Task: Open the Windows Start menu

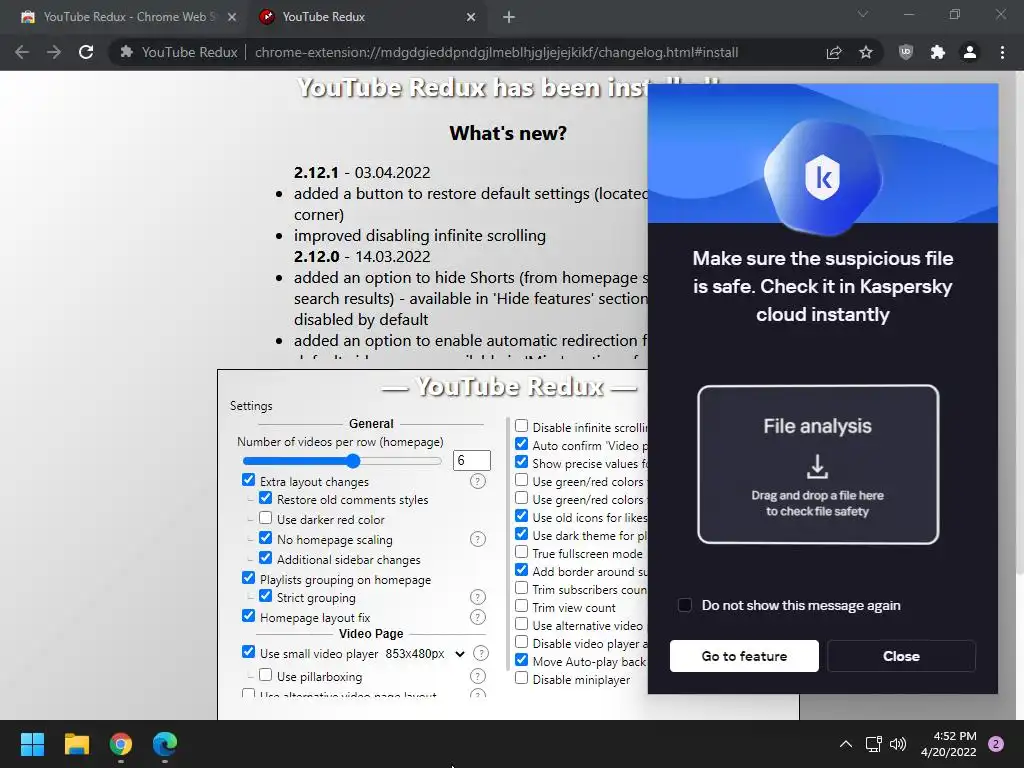Action: pos(32,744)
